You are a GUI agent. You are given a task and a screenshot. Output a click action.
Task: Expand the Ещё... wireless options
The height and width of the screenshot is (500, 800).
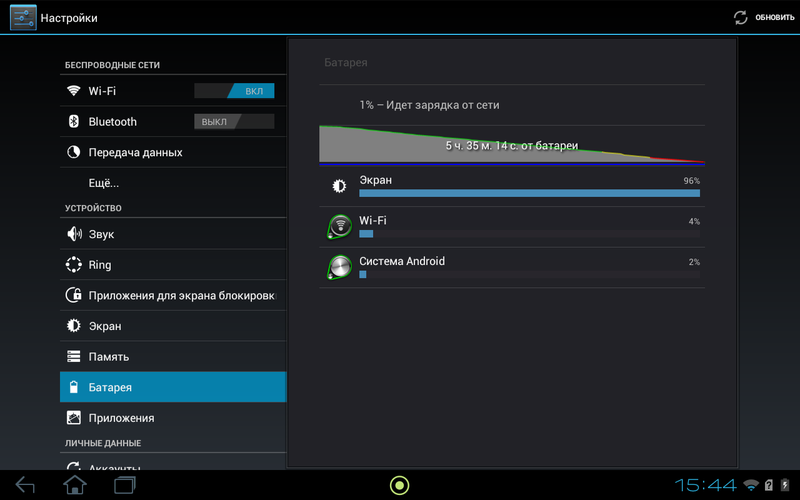pos(173,183)
